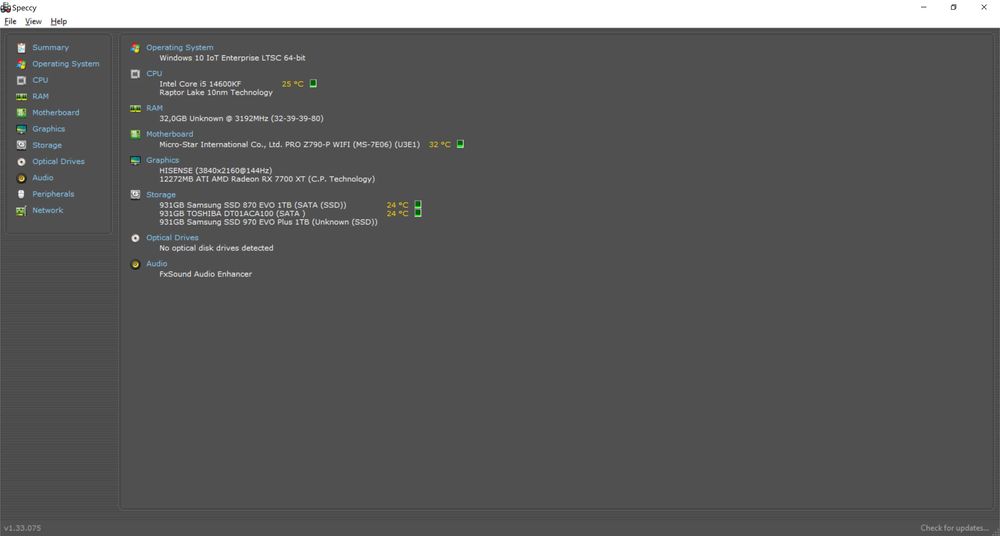Click the Motherboard heading link in summary
The width and height of the screenshot is (1000, 536).
pos(170,134)
